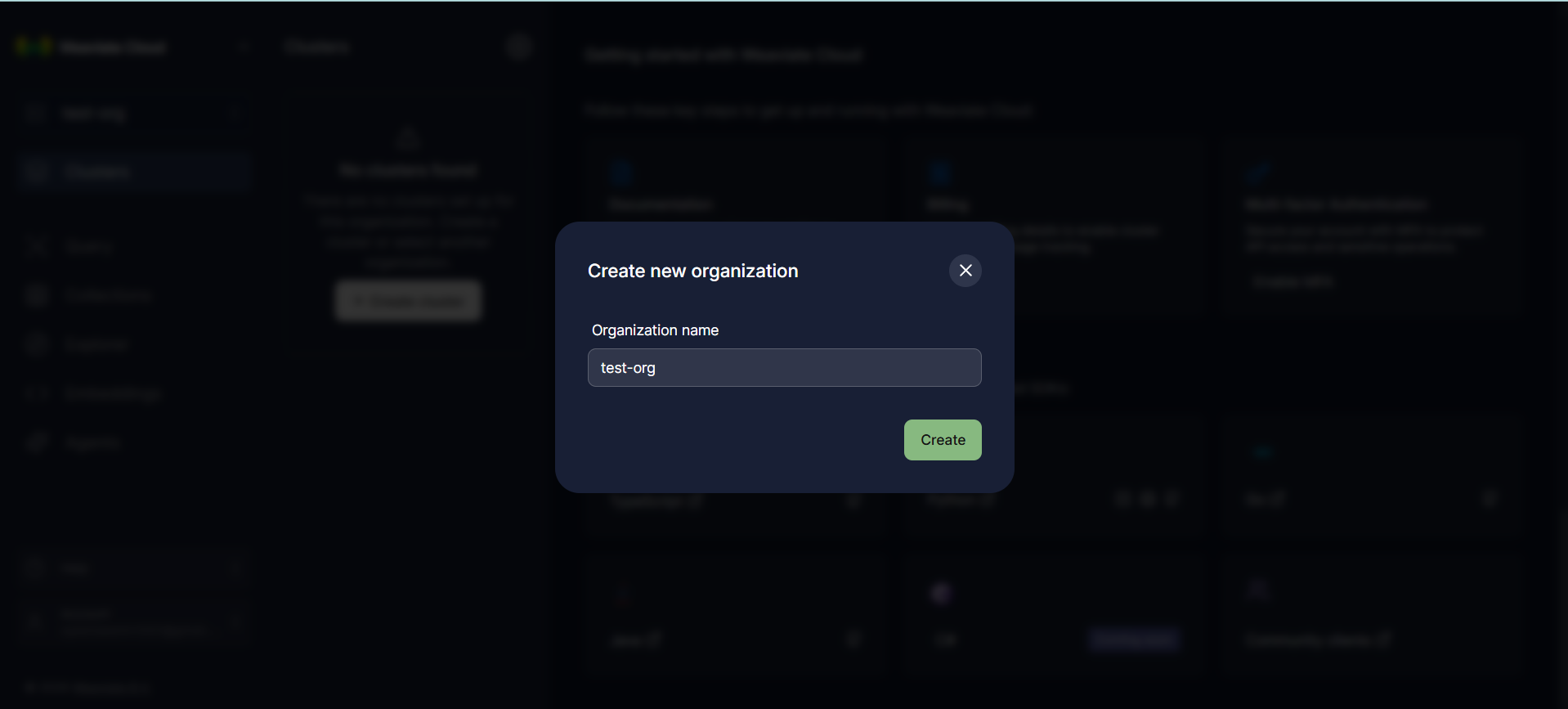Click the icon above 'No clusters found'

click(408, 139)
